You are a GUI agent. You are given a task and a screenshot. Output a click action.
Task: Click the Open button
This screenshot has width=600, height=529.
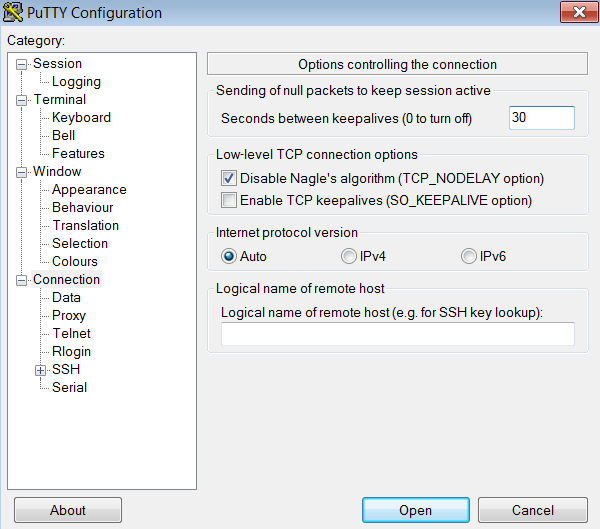click(x=416, y=510)
